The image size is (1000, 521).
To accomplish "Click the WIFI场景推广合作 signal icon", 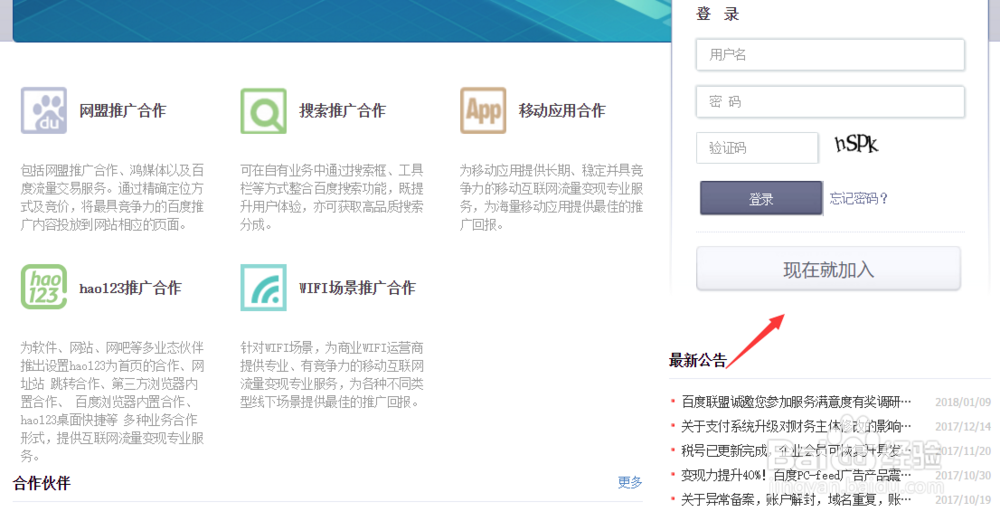I will pyautogui.click(x=263, y=288).
